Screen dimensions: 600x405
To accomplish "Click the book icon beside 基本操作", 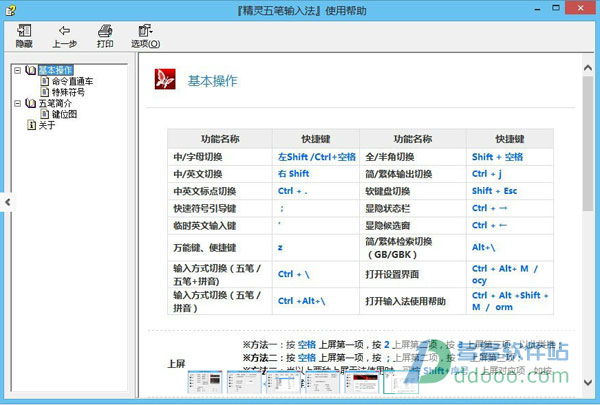I will (31, 70).
